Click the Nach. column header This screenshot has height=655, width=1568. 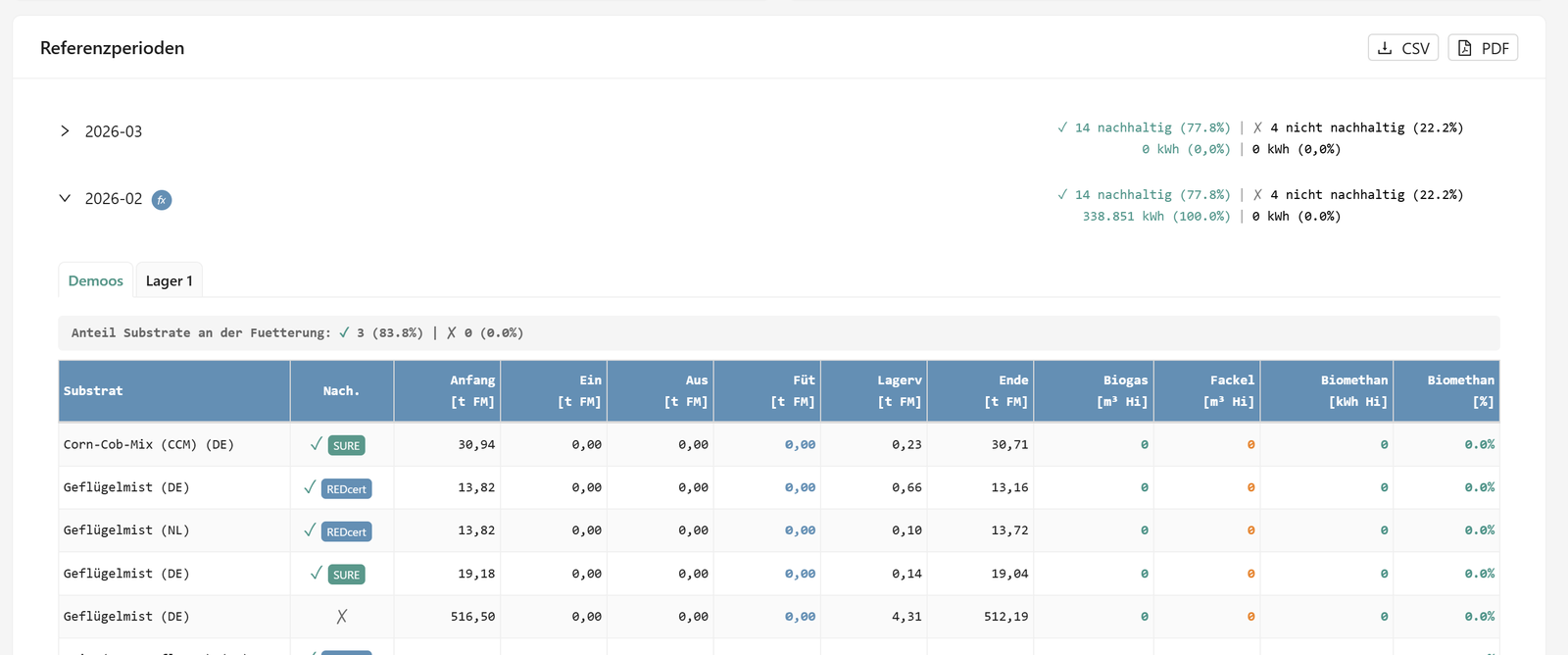pyautogui.click(x=342, y=391)
